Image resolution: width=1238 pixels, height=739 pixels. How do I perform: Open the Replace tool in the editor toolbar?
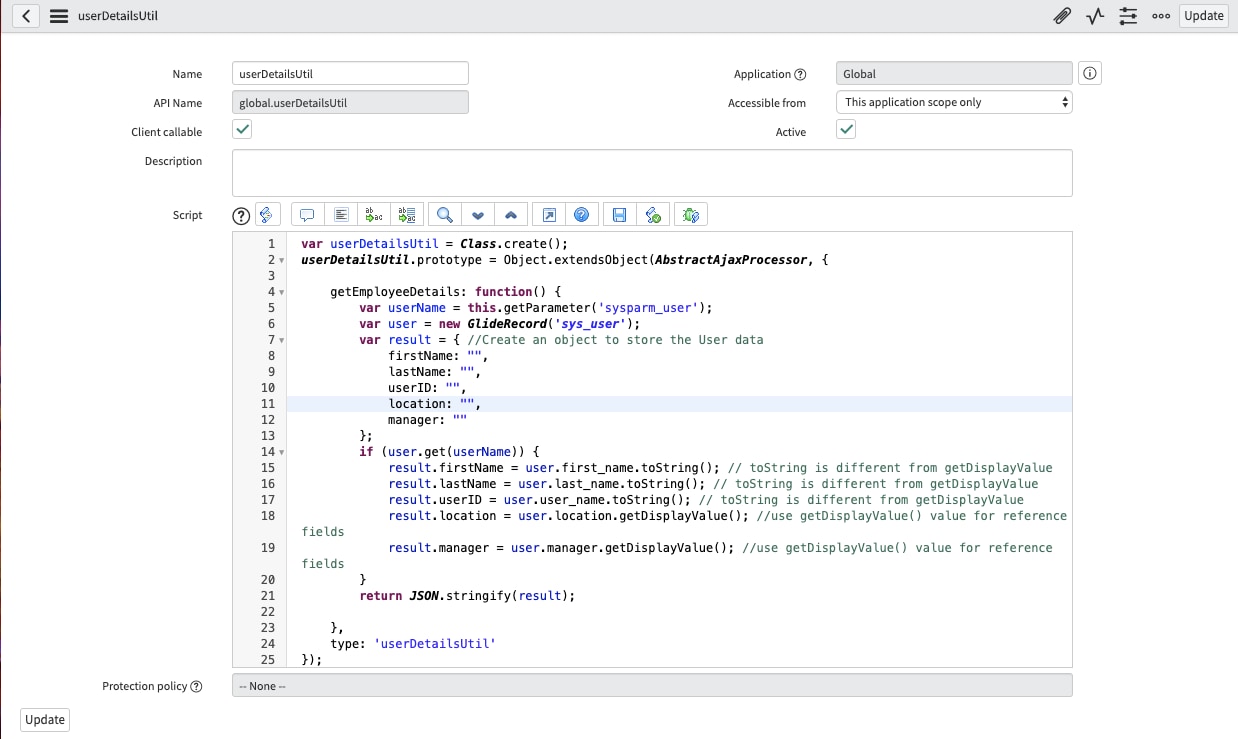point(374,214)
